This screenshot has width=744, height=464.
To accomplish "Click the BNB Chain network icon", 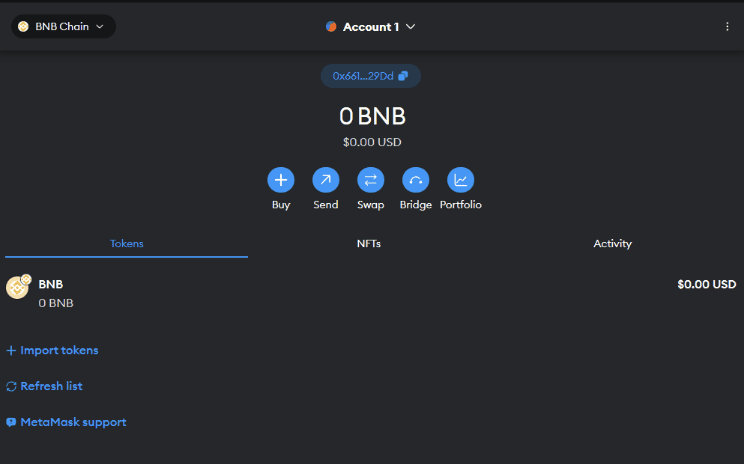I will (23, 27).
